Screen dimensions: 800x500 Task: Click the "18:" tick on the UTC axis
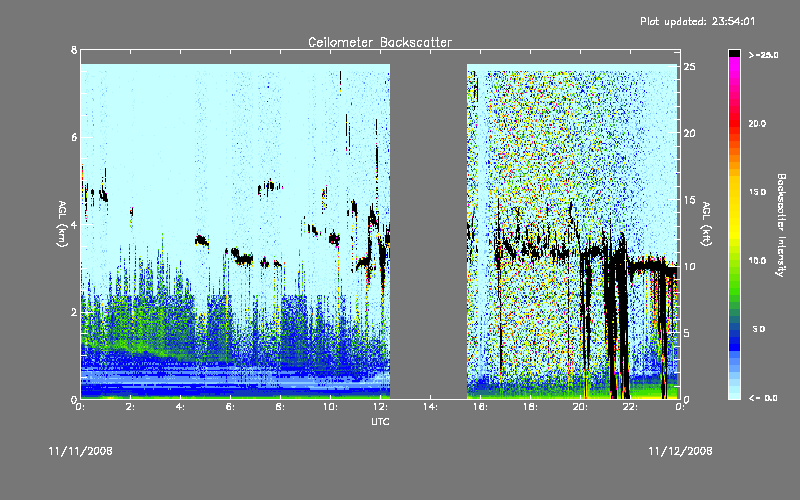coord(530,407)
